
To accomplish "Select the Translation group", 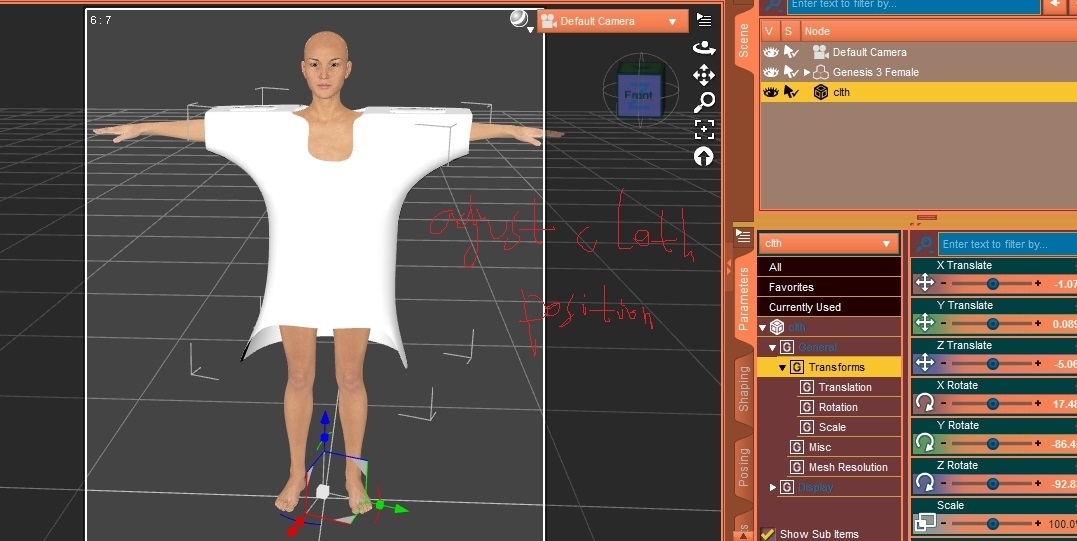I will [x=844, y=387].
